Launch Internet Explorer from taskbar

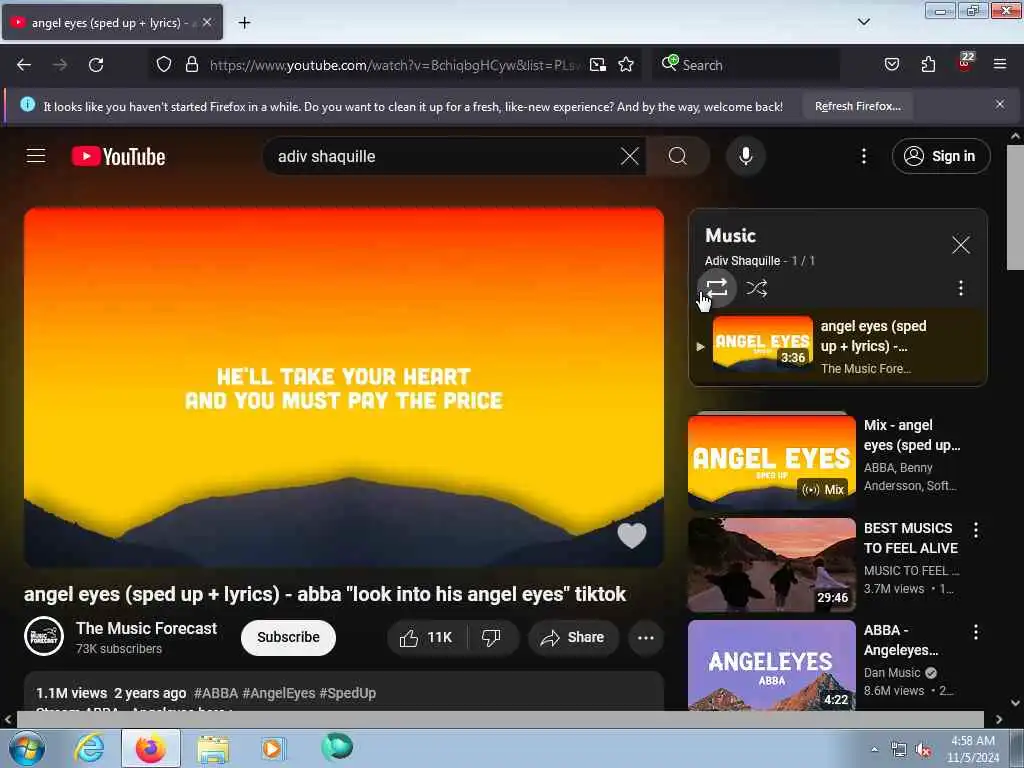[88, 748]
